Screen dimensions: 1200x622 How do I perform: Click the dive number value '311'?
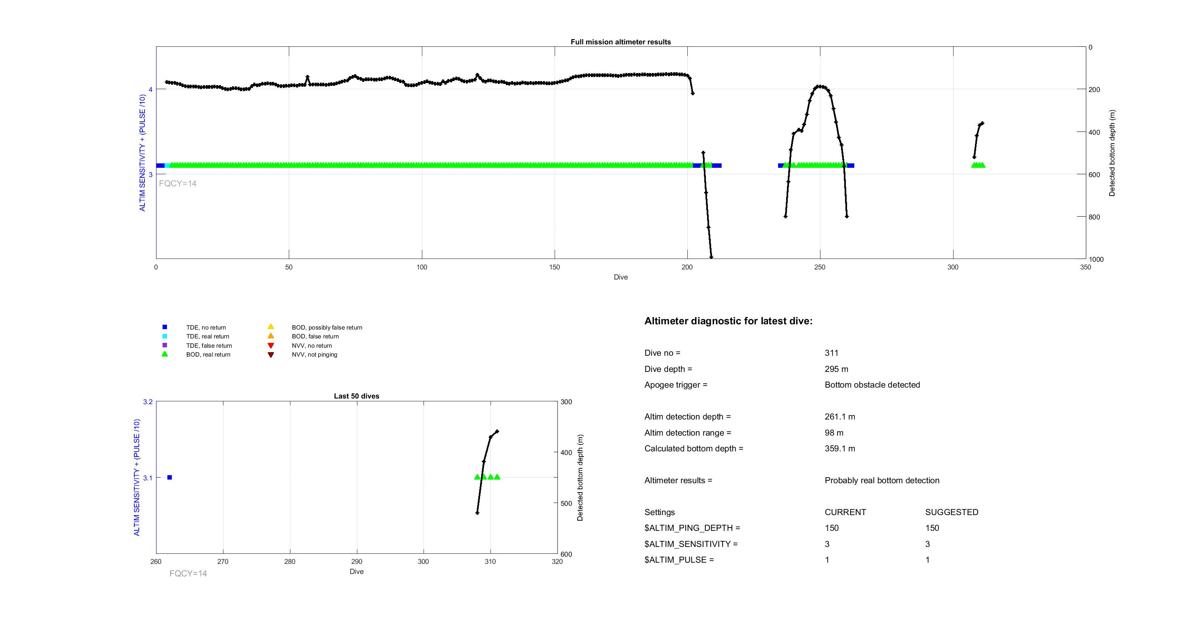click(x=832, y=353)
